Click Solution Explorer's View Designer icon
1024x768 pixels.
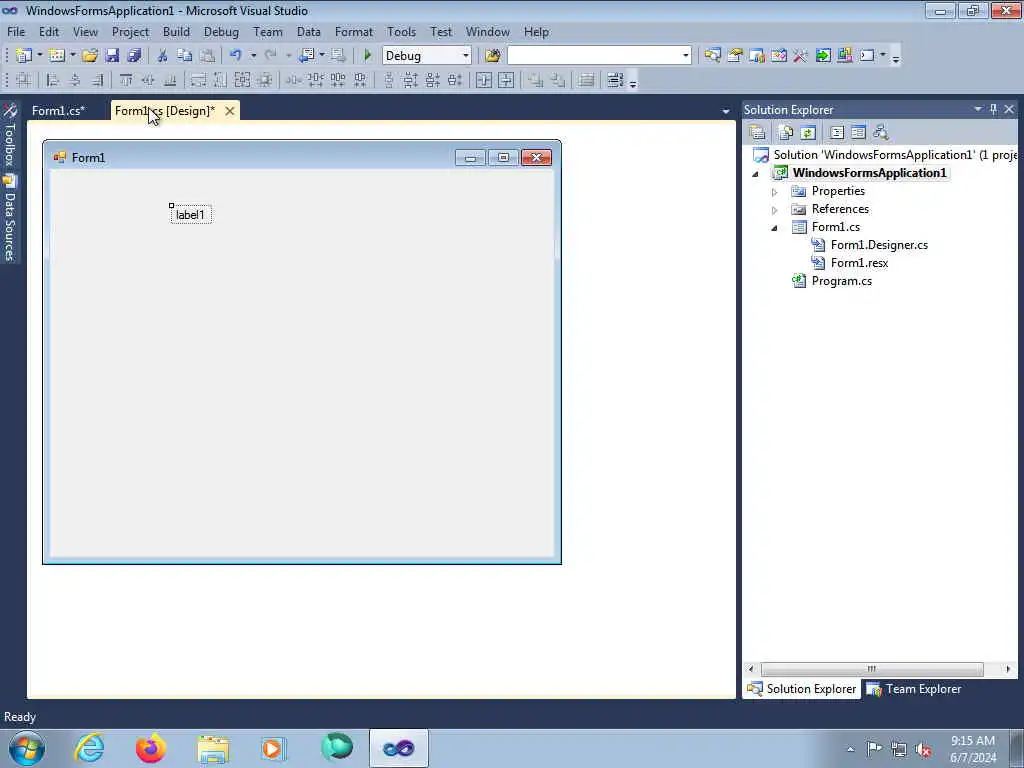[859, 133]
